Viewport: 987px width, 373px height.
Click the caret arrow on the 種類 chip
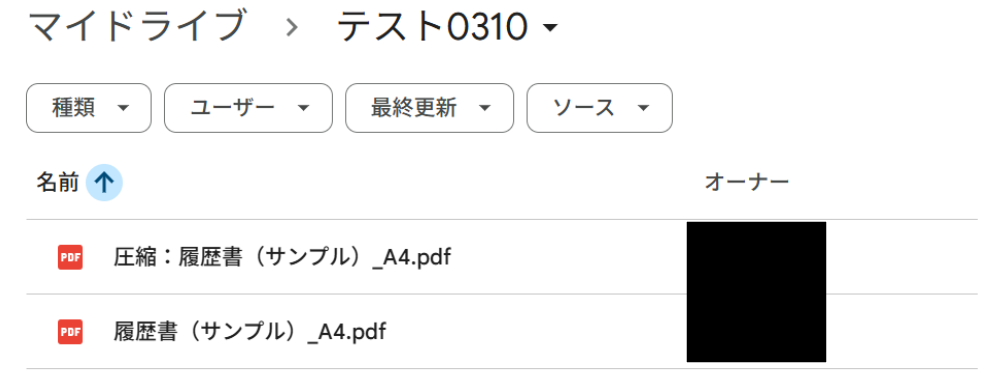point(123,108)
